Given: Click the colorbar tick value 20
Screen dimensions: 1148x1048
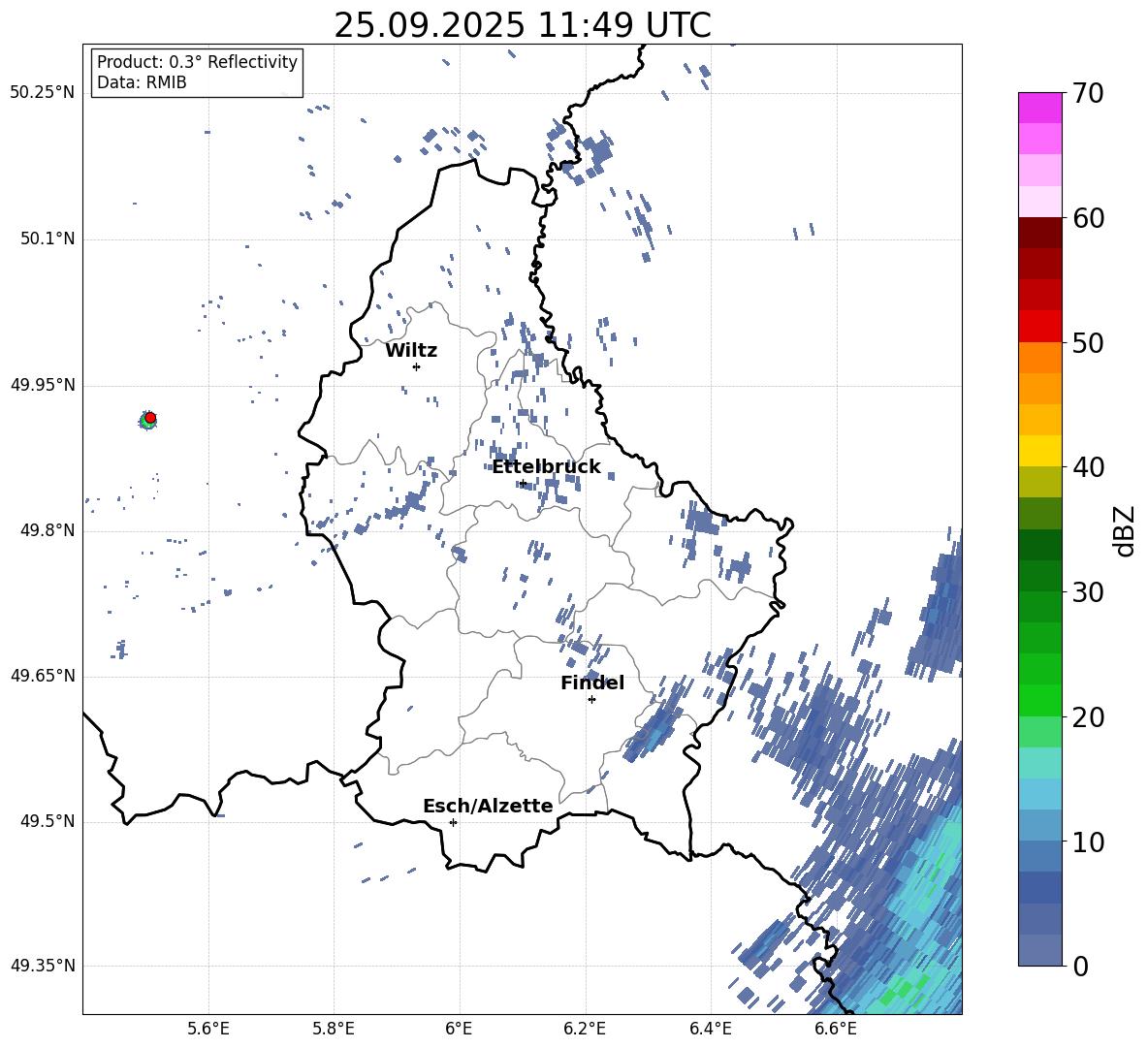Looking at the screenshot, I should [1088, 717].
